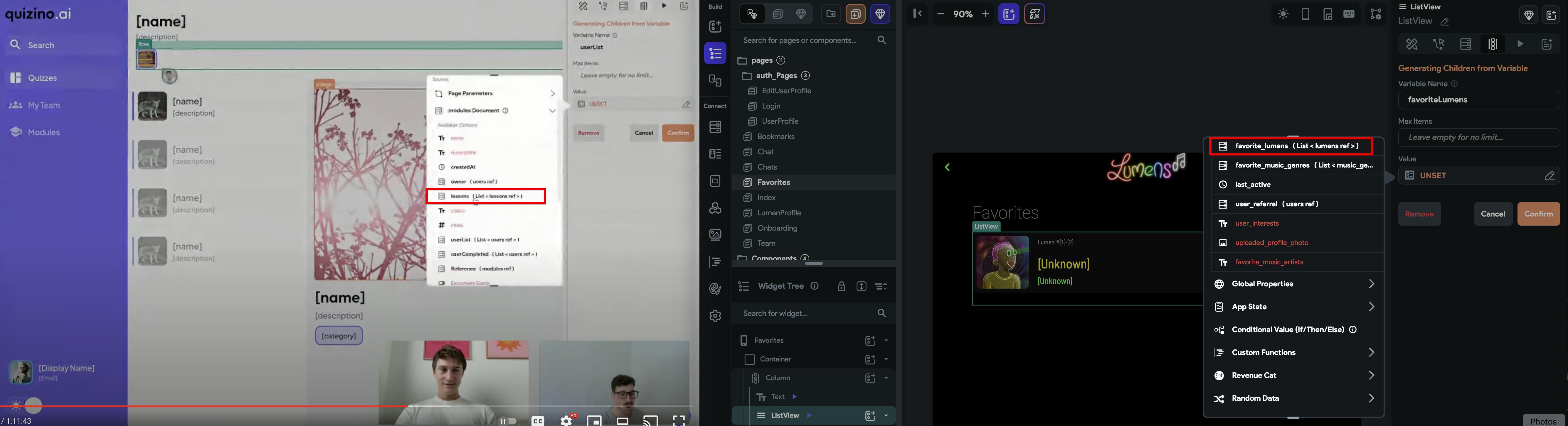The width and height of the screenshot is (1568, 426).
Task: Toggle miniplayer mode in video player
Action: (595, 420)
